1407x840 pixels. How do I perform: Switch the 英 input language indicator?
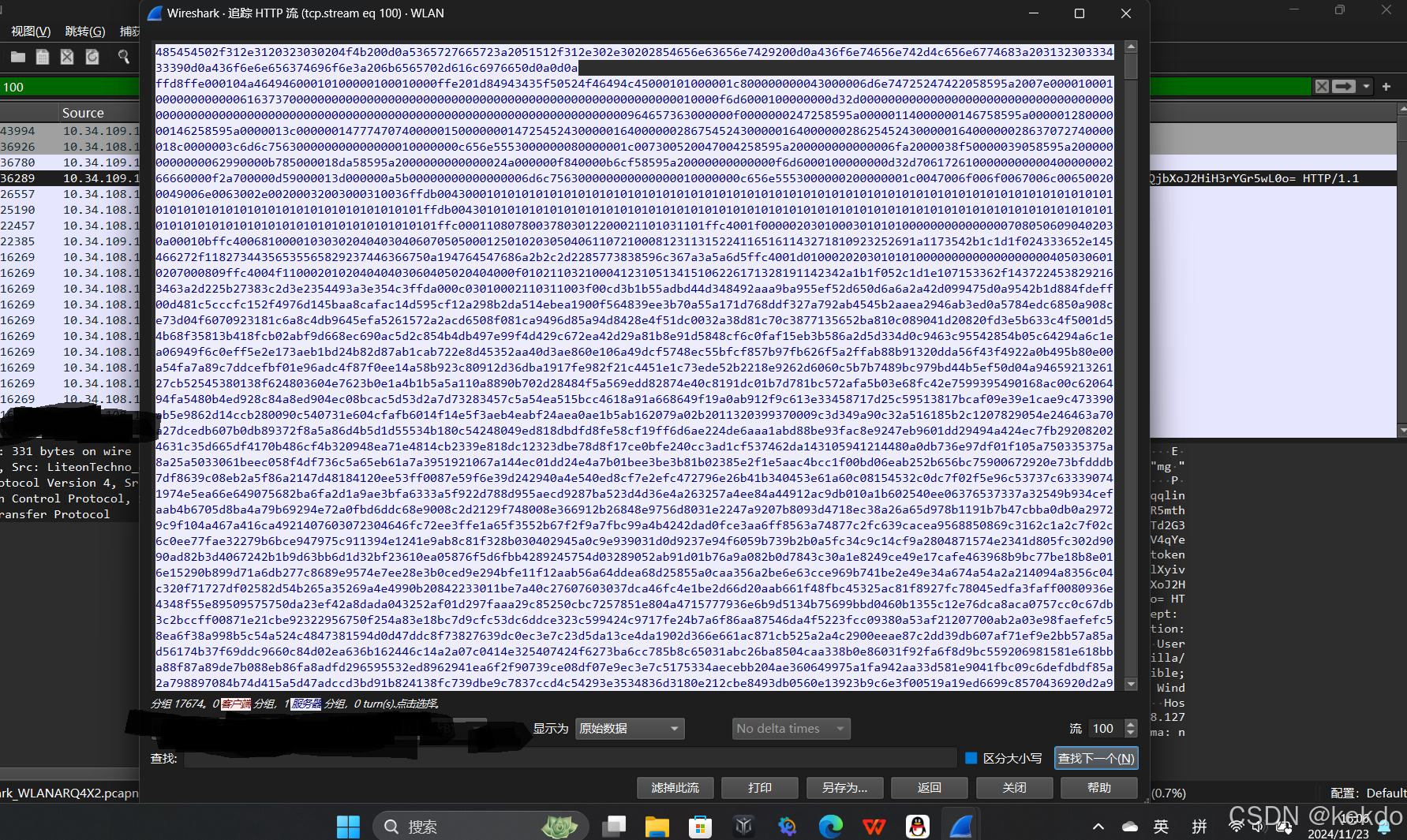(x=1161, y=827)
